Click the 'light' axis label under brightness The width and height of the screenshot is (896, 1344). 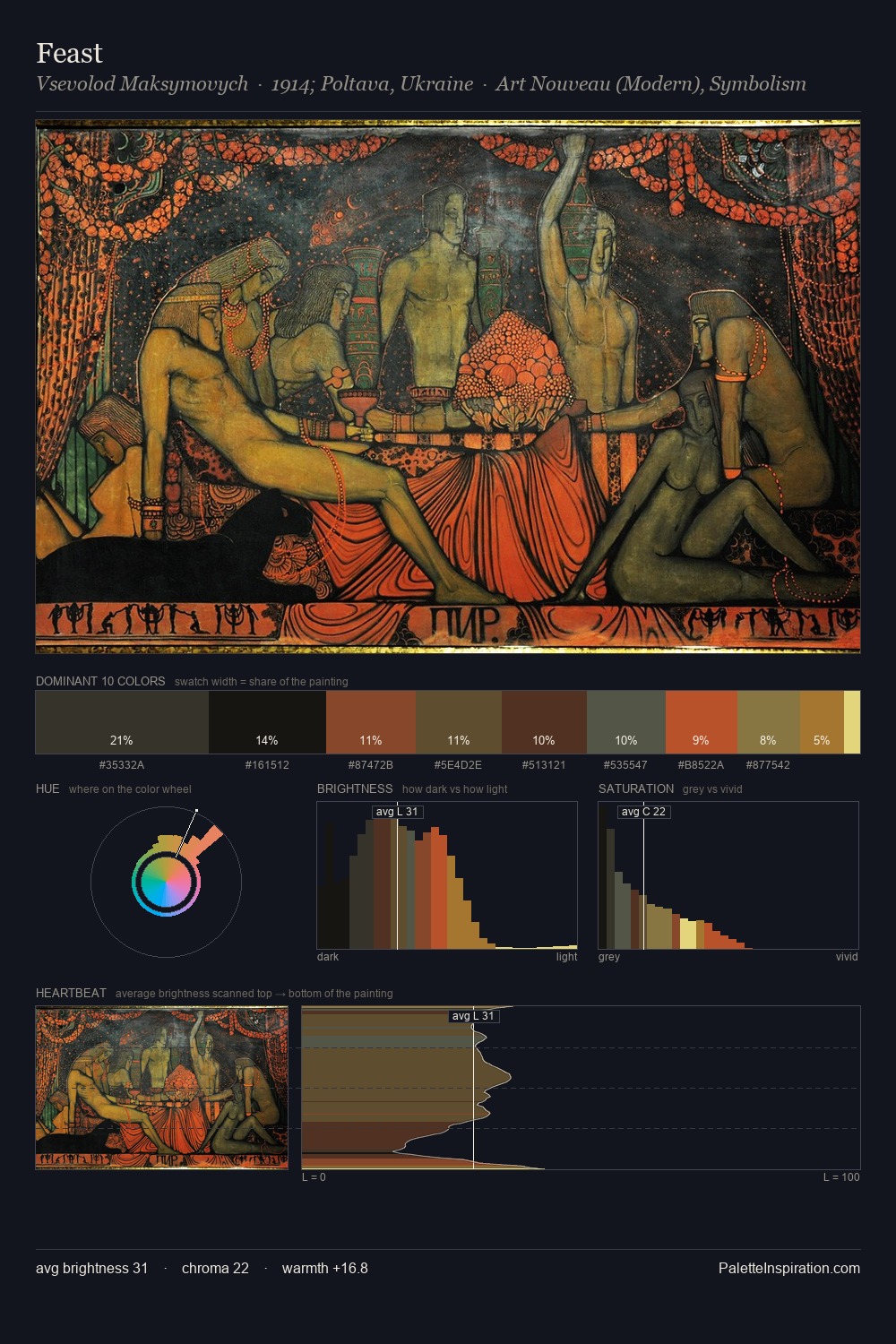[566, 957]
